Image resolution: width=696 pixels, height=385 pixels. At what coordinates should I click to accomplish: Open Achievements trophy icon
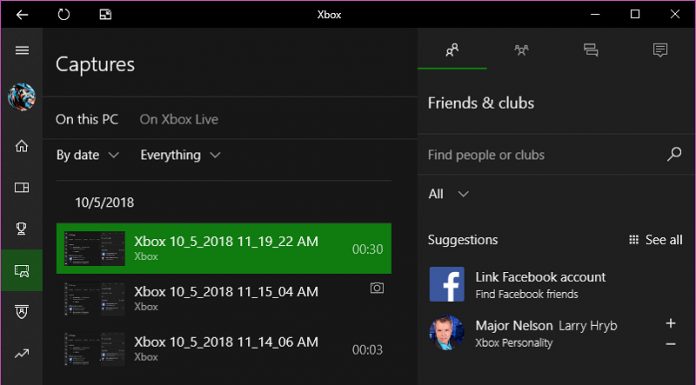[x=21, y=228]
